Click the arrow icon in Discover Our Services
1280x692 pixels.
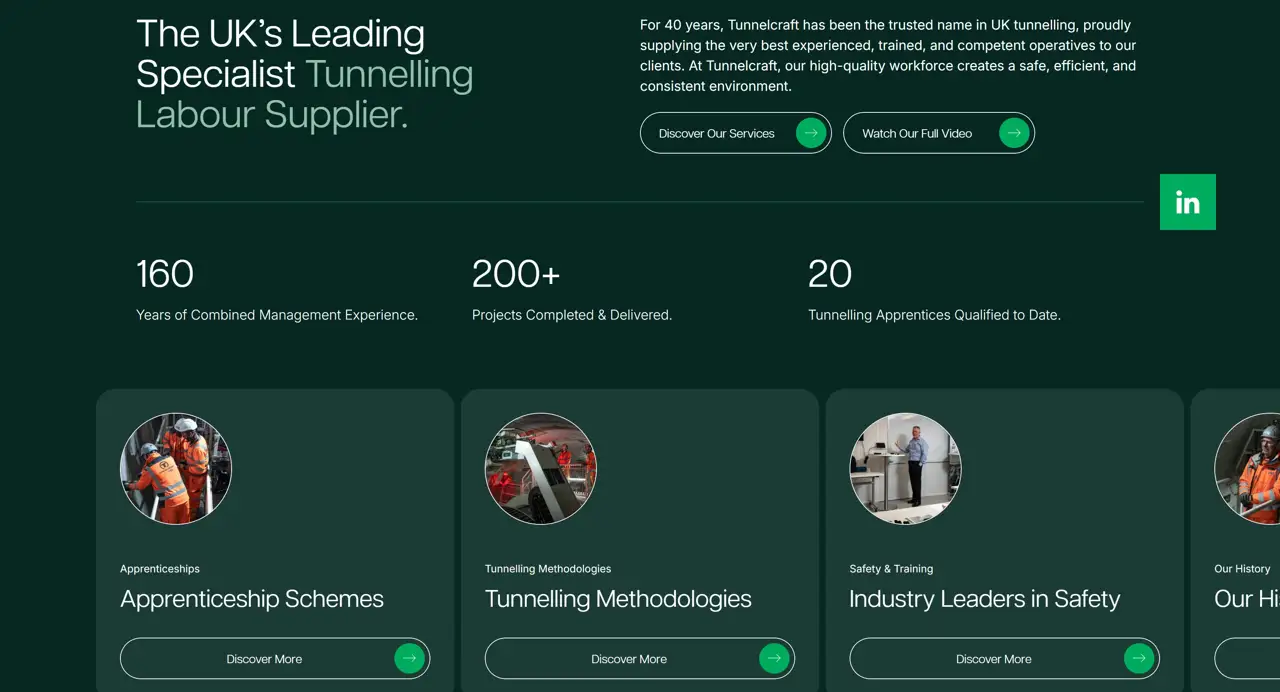tap(811, 133)
